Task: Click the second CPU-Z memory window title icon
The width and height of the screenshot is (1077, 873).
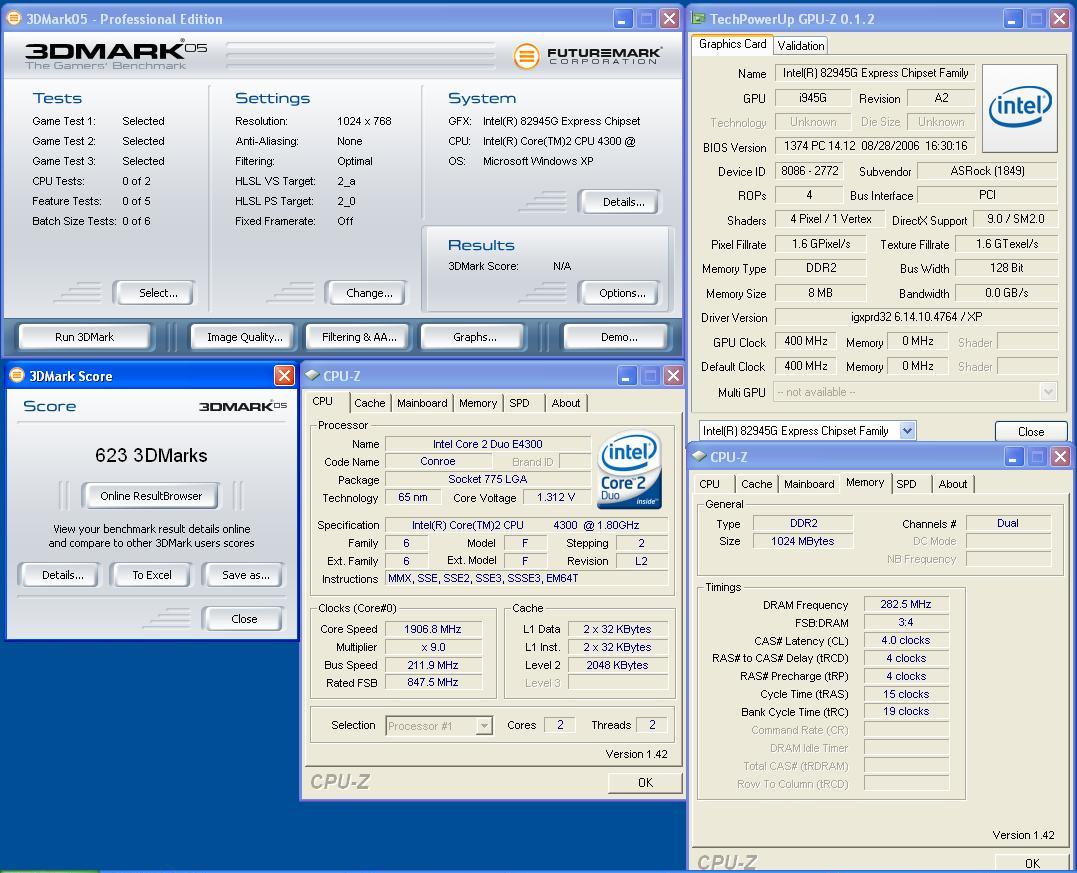Action: pyautogui.click(x=699, y=456)
